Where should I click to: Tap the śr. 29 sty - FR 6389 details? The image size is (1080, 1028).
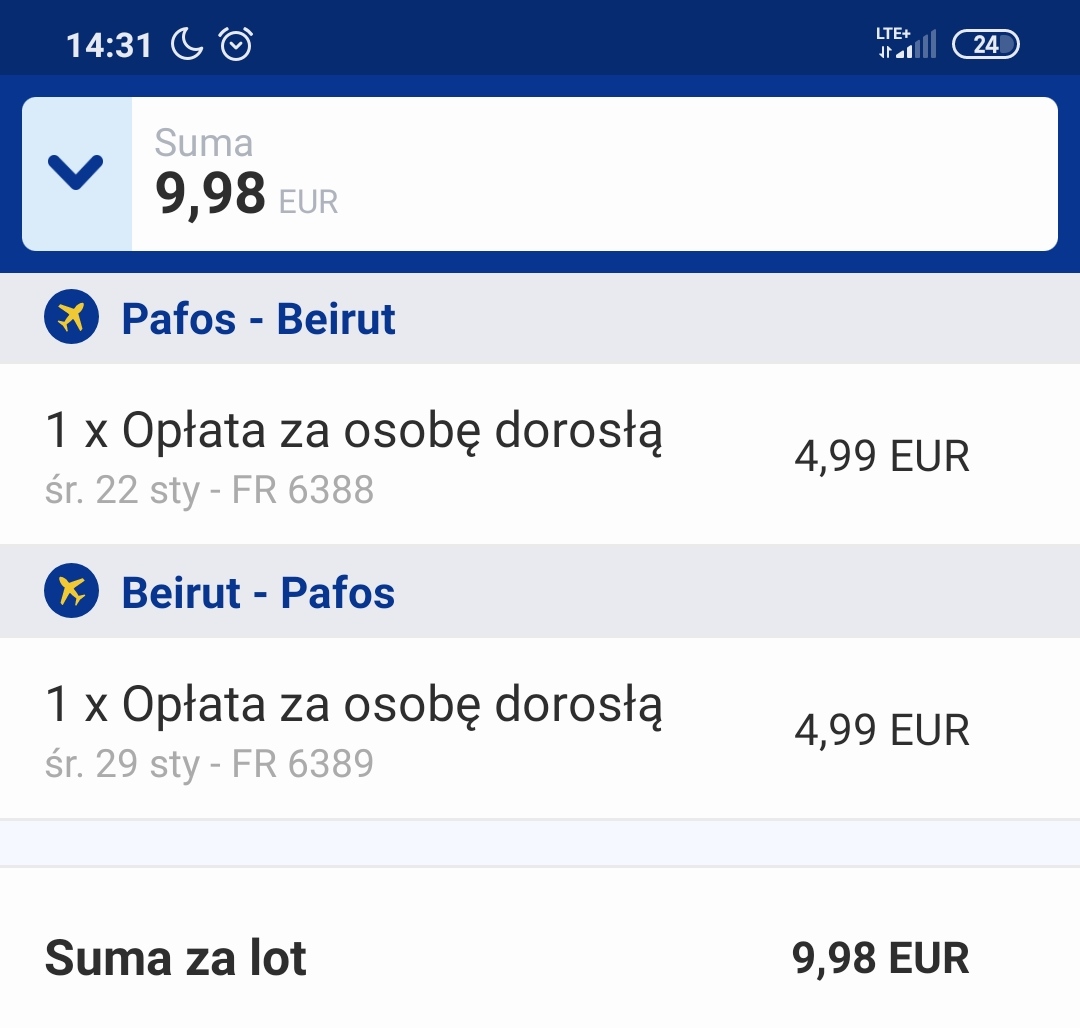pos(209,764)
